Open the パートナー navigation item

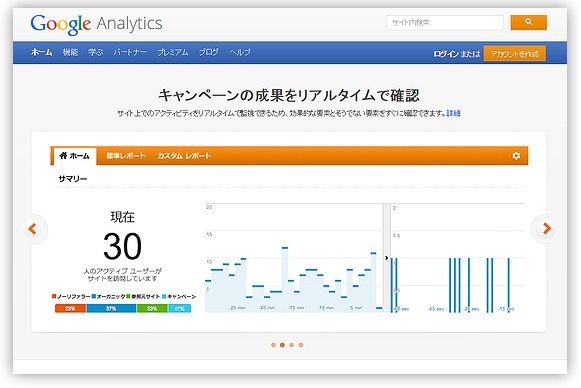(130, 52)
